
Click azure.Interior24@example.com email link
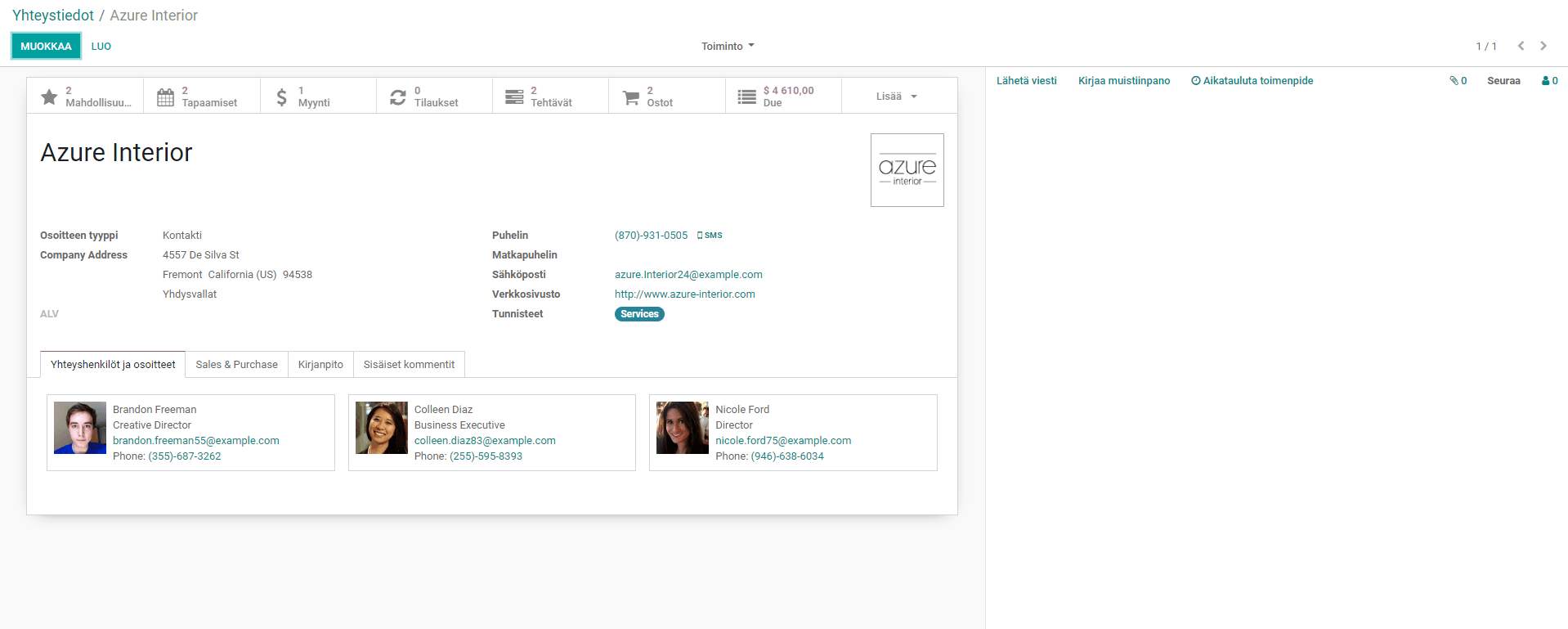(x=688, y=275)
